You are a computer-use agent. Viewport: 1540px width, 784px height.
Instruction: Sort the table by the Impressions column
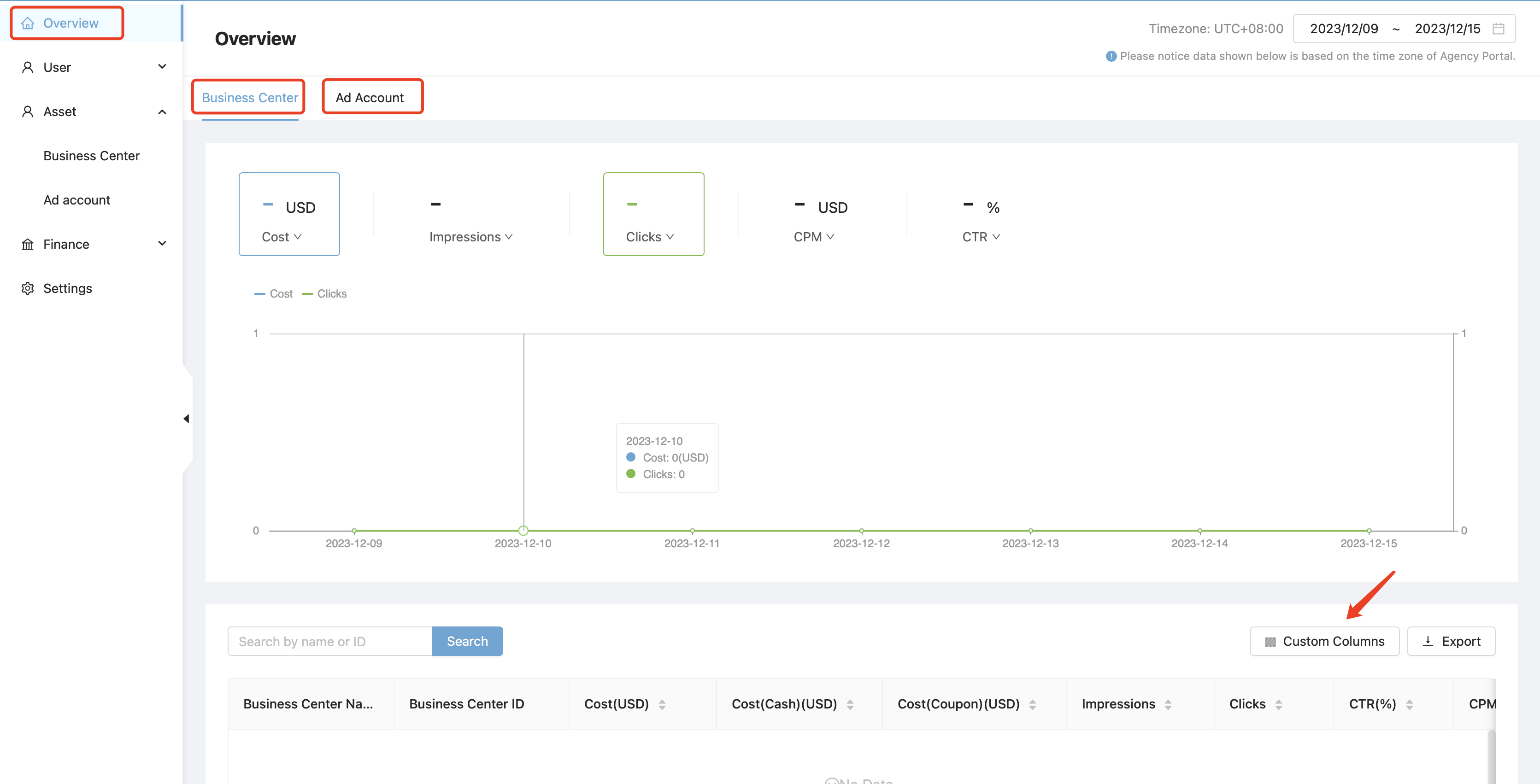[1168, 704]
